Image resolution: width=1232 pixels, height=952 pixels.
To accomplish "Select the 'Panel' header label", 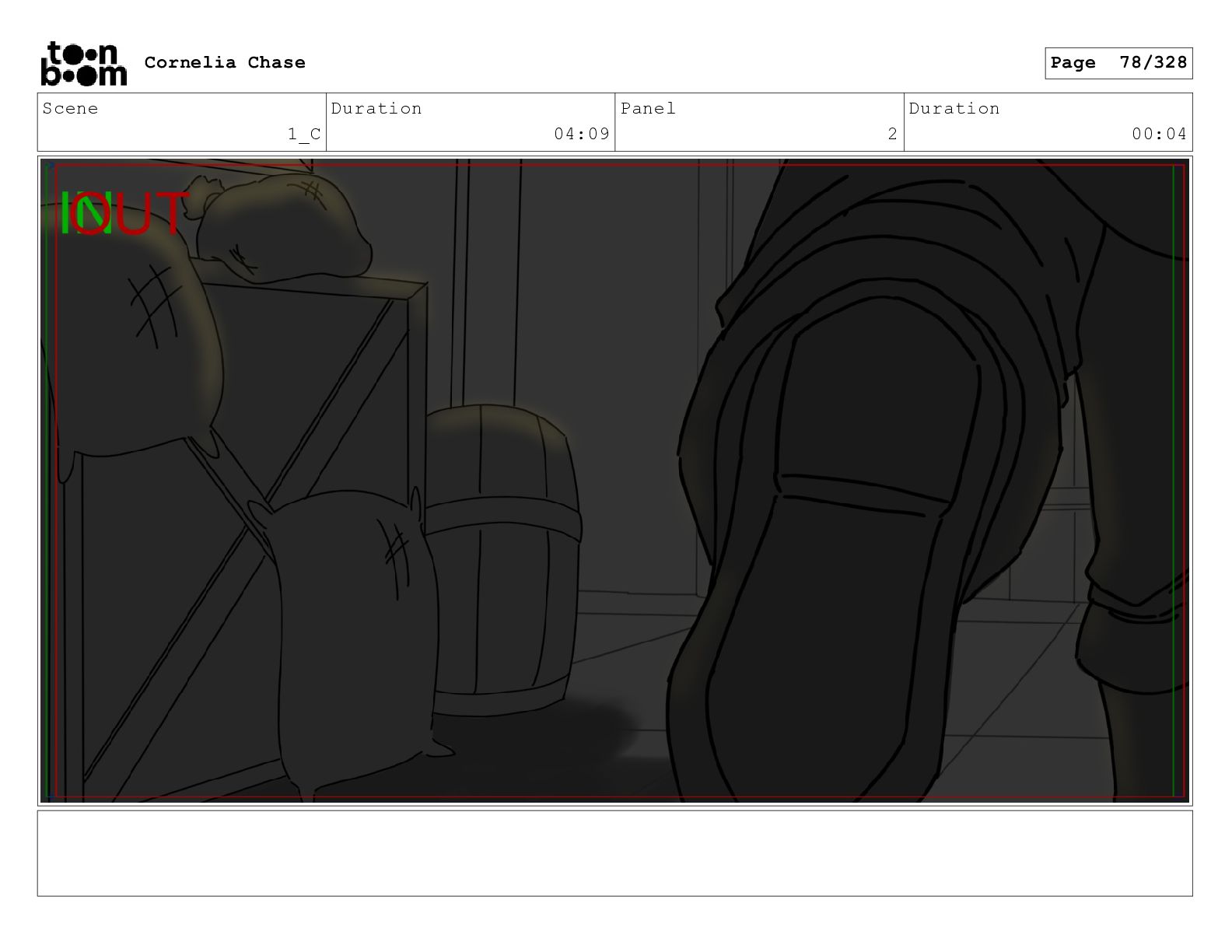I will pyautogui.click(x=648, y=108).
